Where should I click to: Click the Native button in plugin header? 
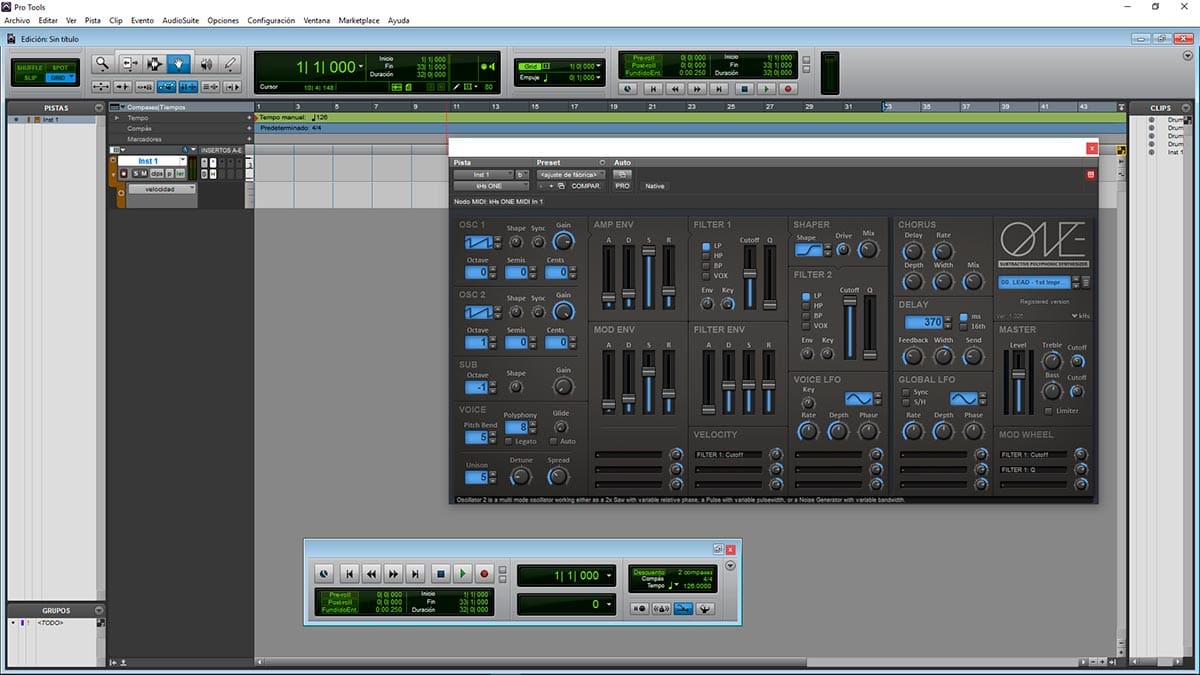[654, 186]
